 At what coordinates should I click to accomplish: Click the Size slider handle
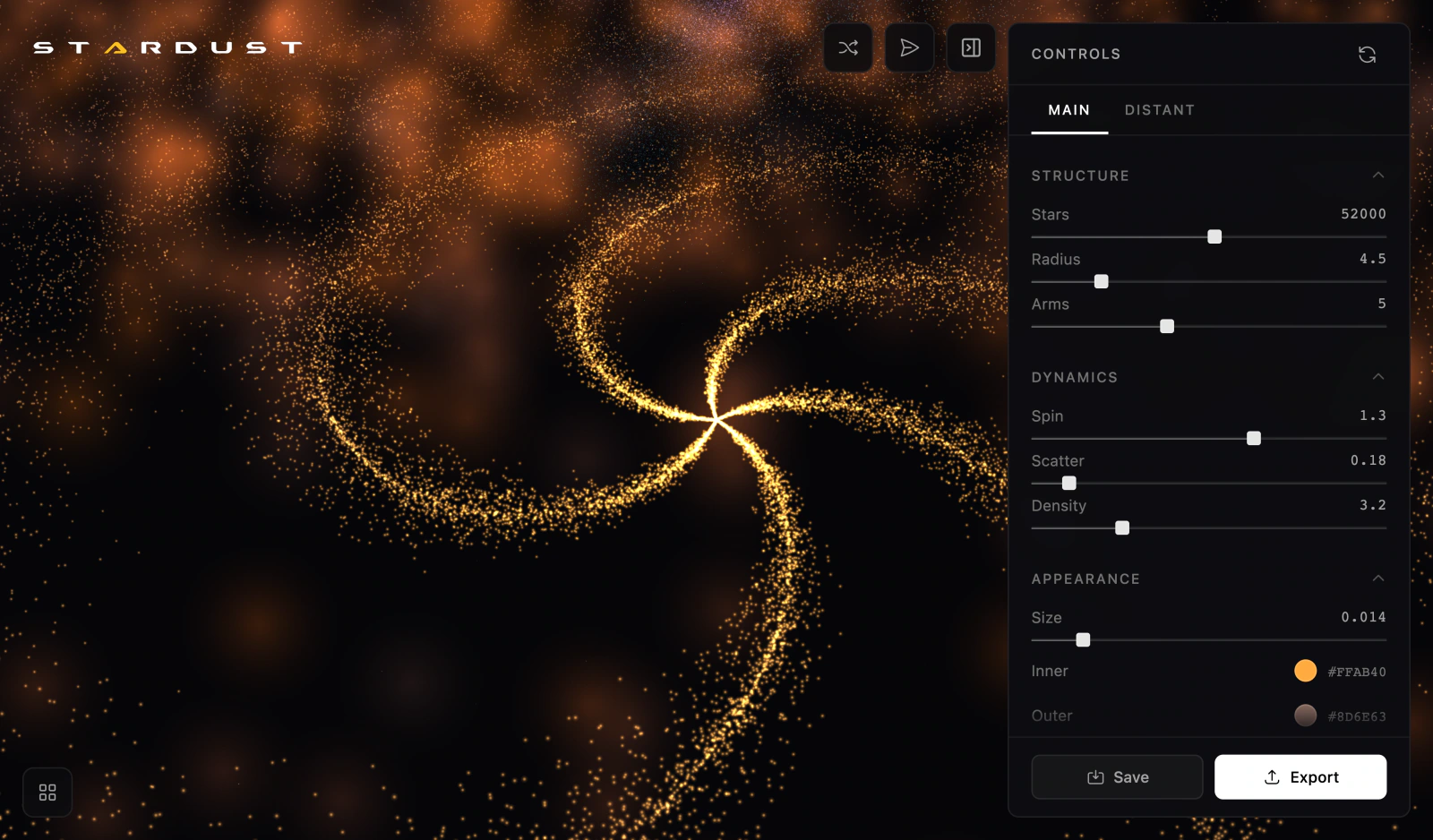coord(1083,639)
